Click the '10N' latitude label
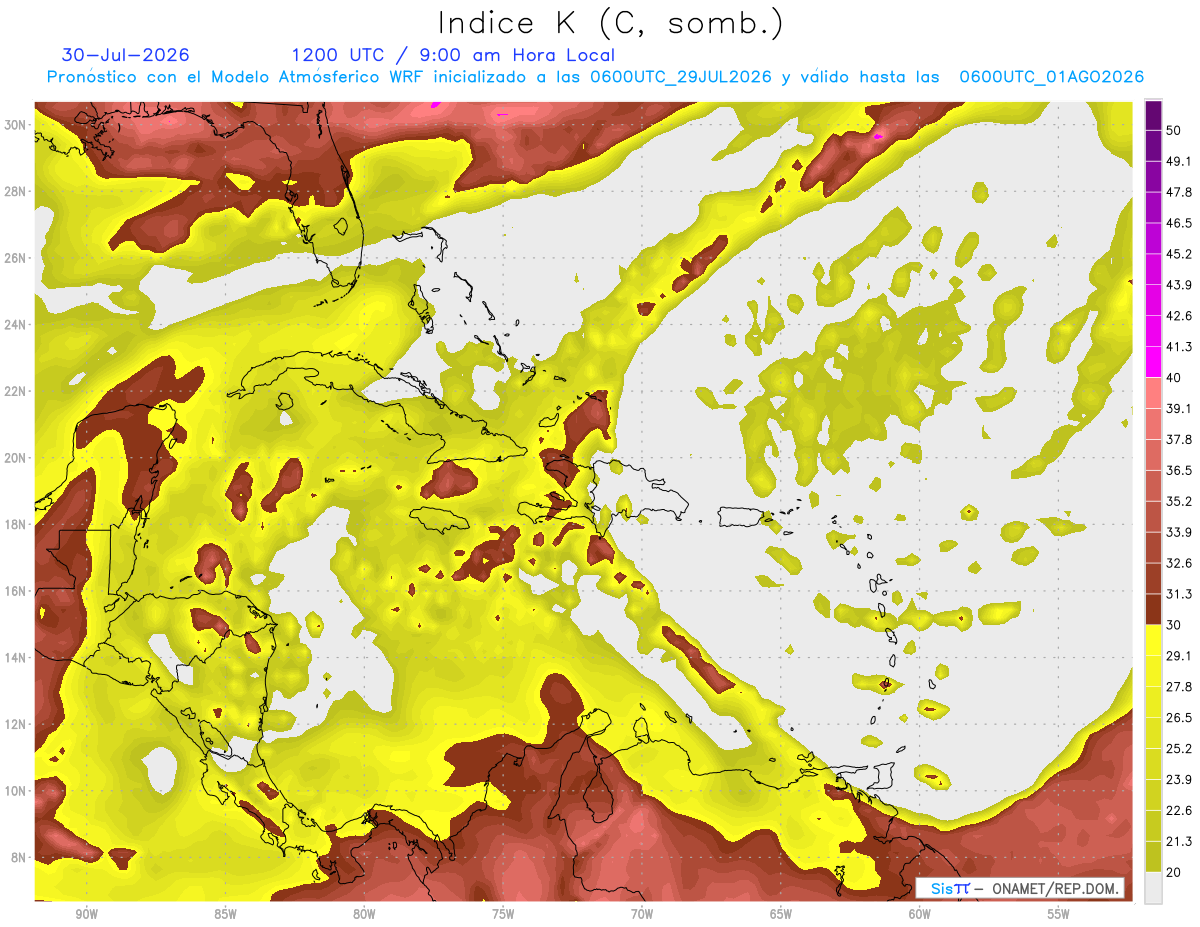The height and width of the screenshot is (927, 1200). coord(15,791)
